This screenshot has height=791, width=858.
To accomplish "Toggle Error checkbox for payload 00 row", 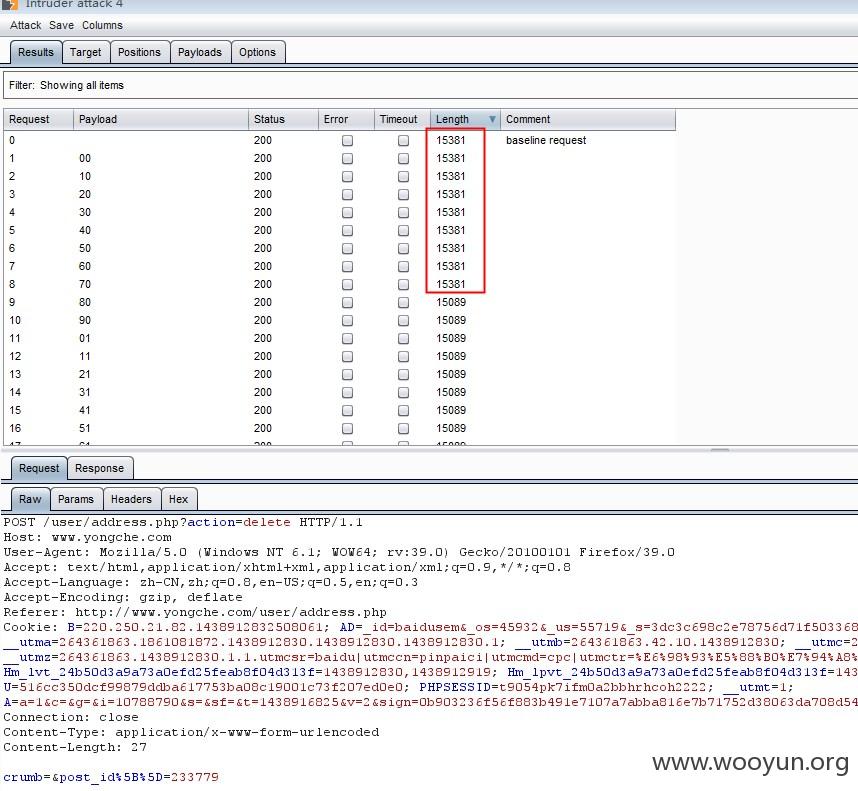I will pos(347,159).
